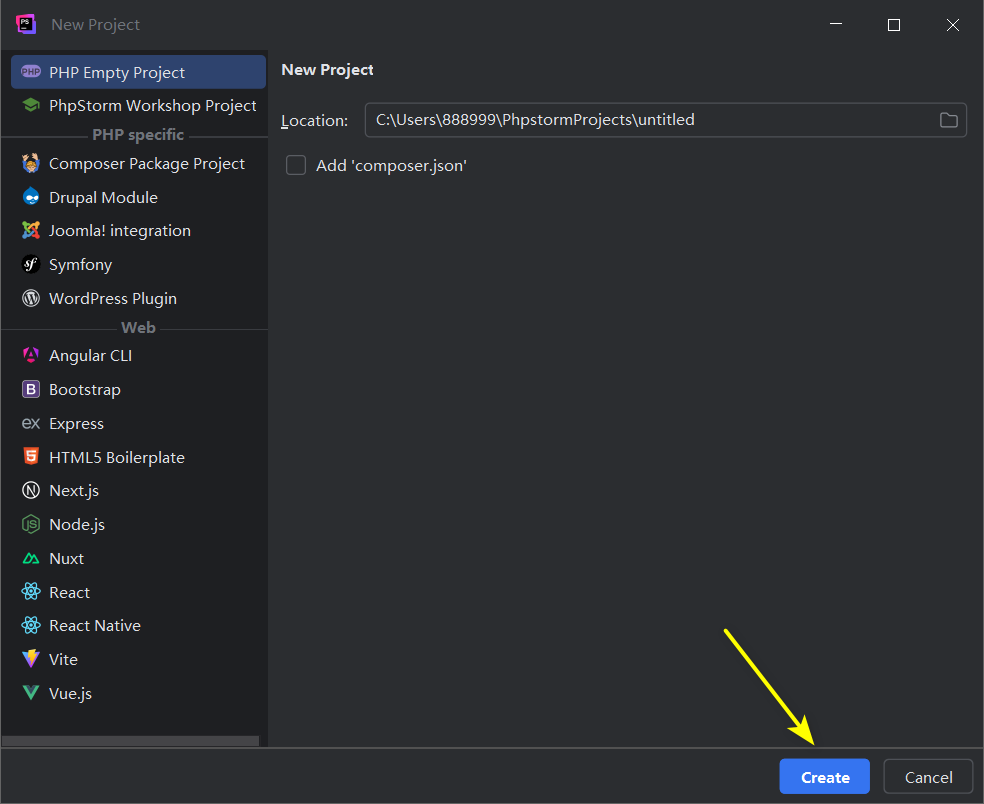The height and width of the screenshot is (804, 984).
Task: Click the Symfony logo icon
Action: tap(31, 264)
